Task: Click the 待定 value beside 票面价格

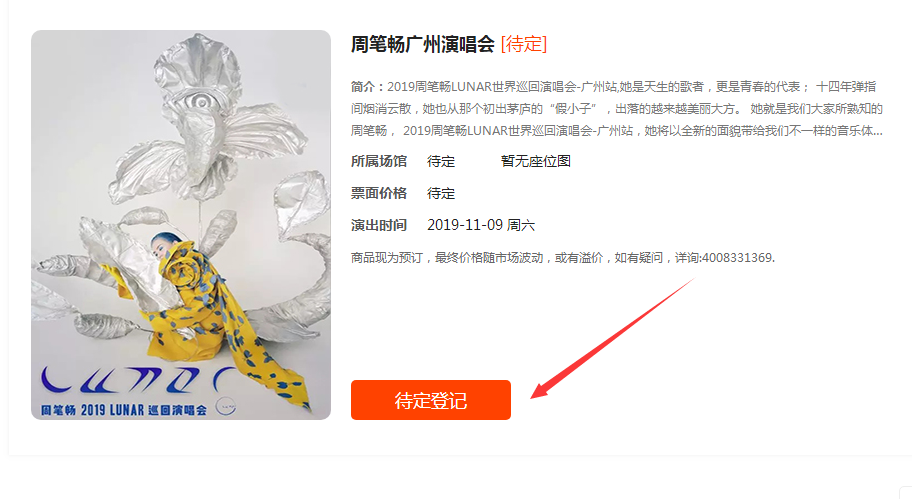Action: 441,193
